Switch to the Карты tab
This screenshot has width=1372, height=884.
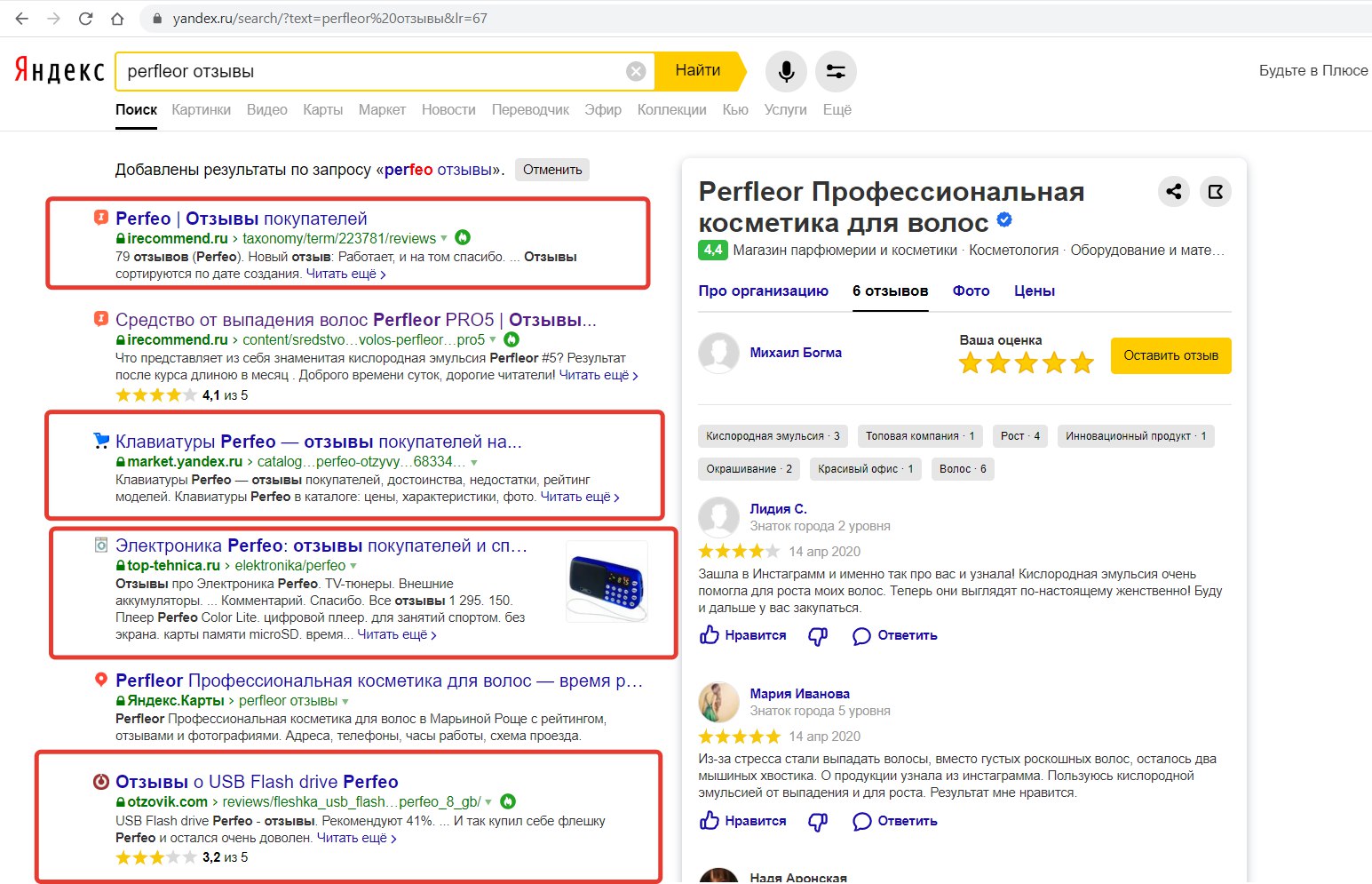point(322,109)
